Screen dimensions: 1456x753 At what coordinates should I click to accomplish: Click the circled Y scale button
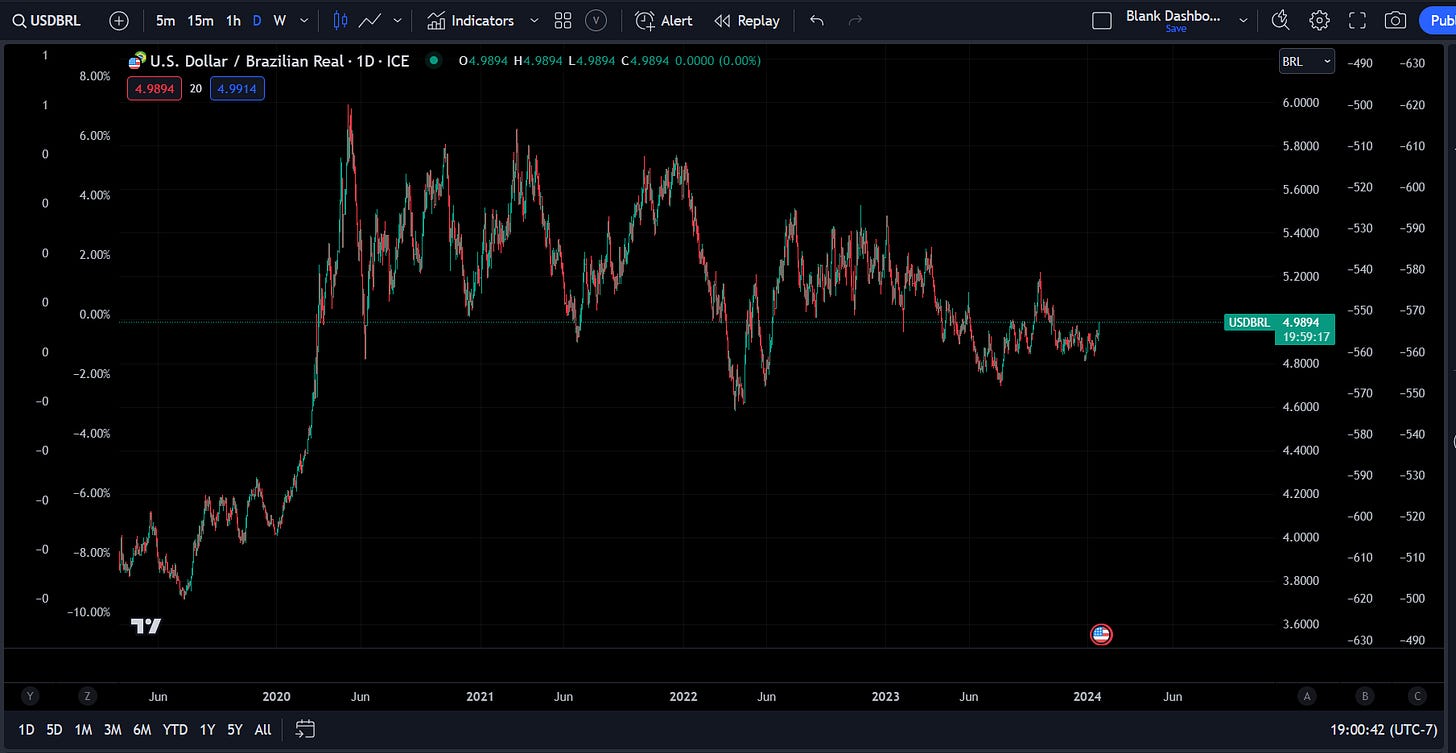31,696
